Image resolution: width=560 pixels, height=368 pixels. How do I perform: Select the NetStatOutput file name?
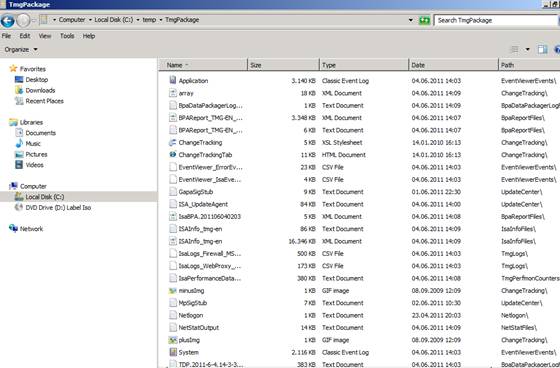click(199, 327)
